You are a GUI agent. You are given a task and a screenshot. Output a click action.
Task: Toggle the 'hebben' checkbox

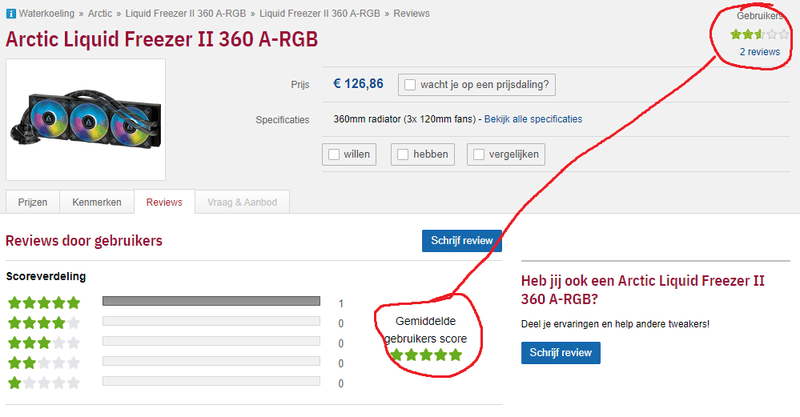pos(403,154)
